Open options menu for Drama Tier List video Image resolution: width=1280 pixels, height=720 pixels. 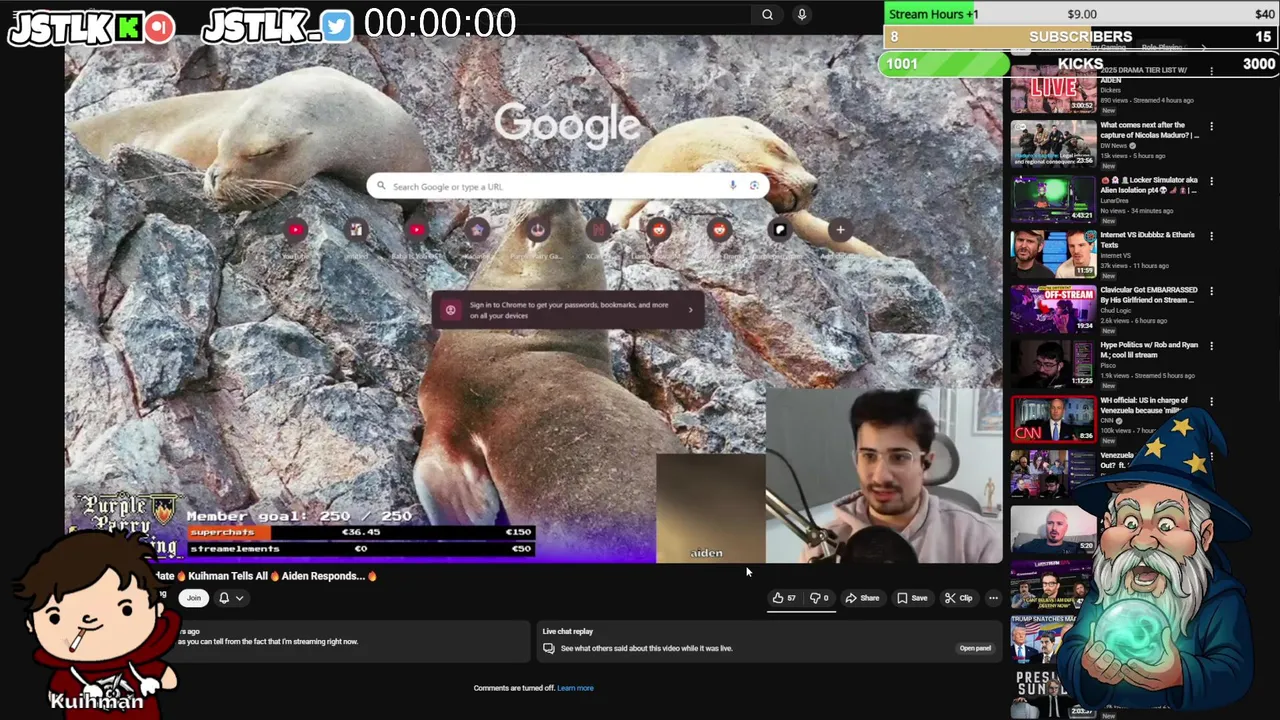point(1211,71)
